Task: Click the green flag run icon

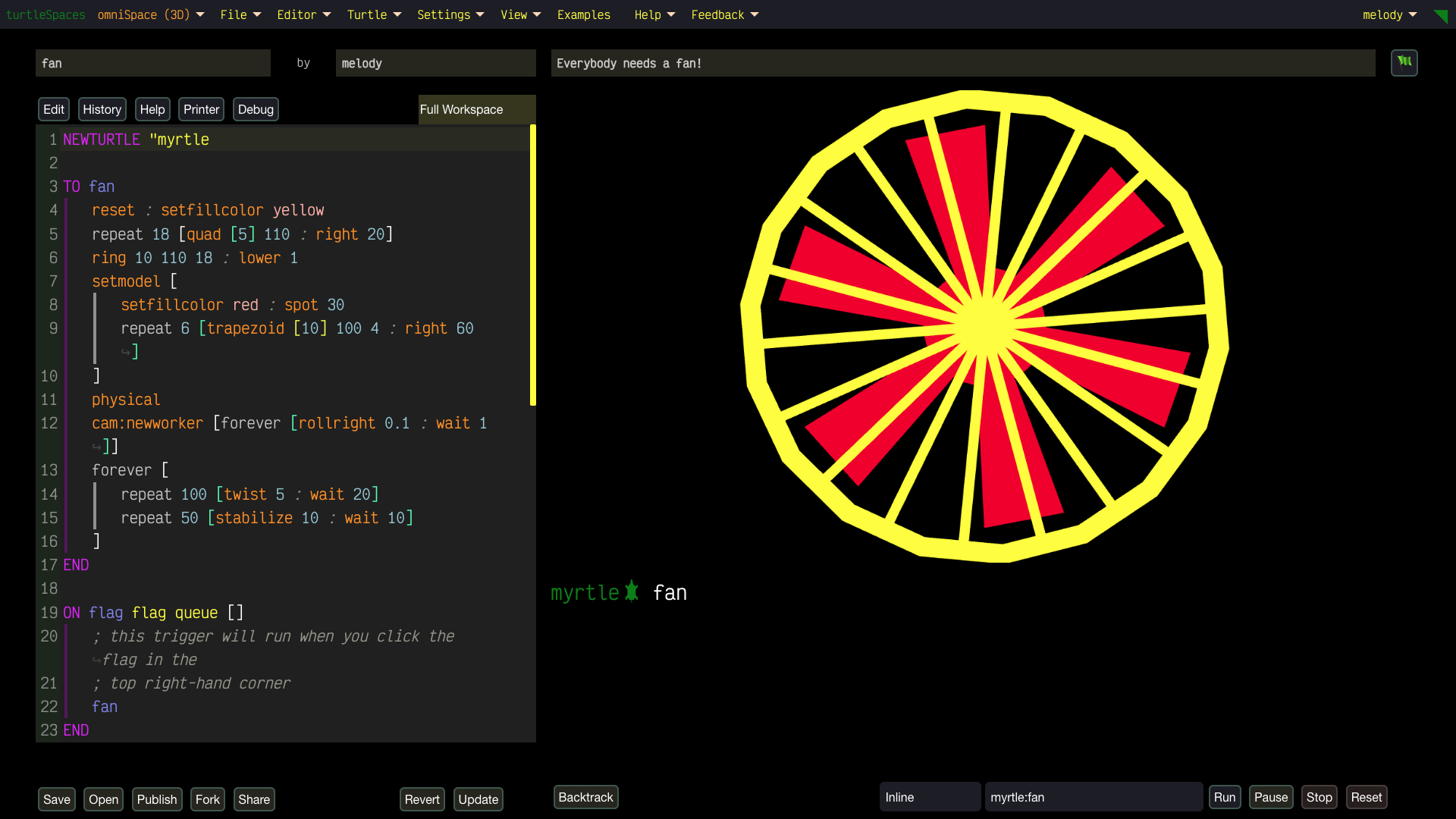Action: 1404,62
